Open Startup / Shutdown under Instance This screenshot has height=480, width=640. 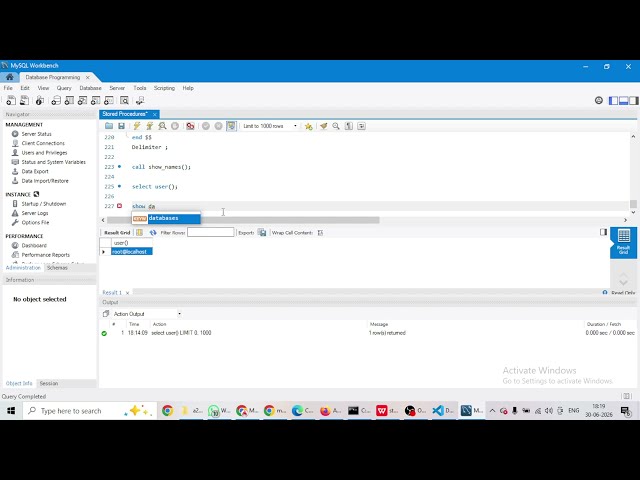pos(44,204)
